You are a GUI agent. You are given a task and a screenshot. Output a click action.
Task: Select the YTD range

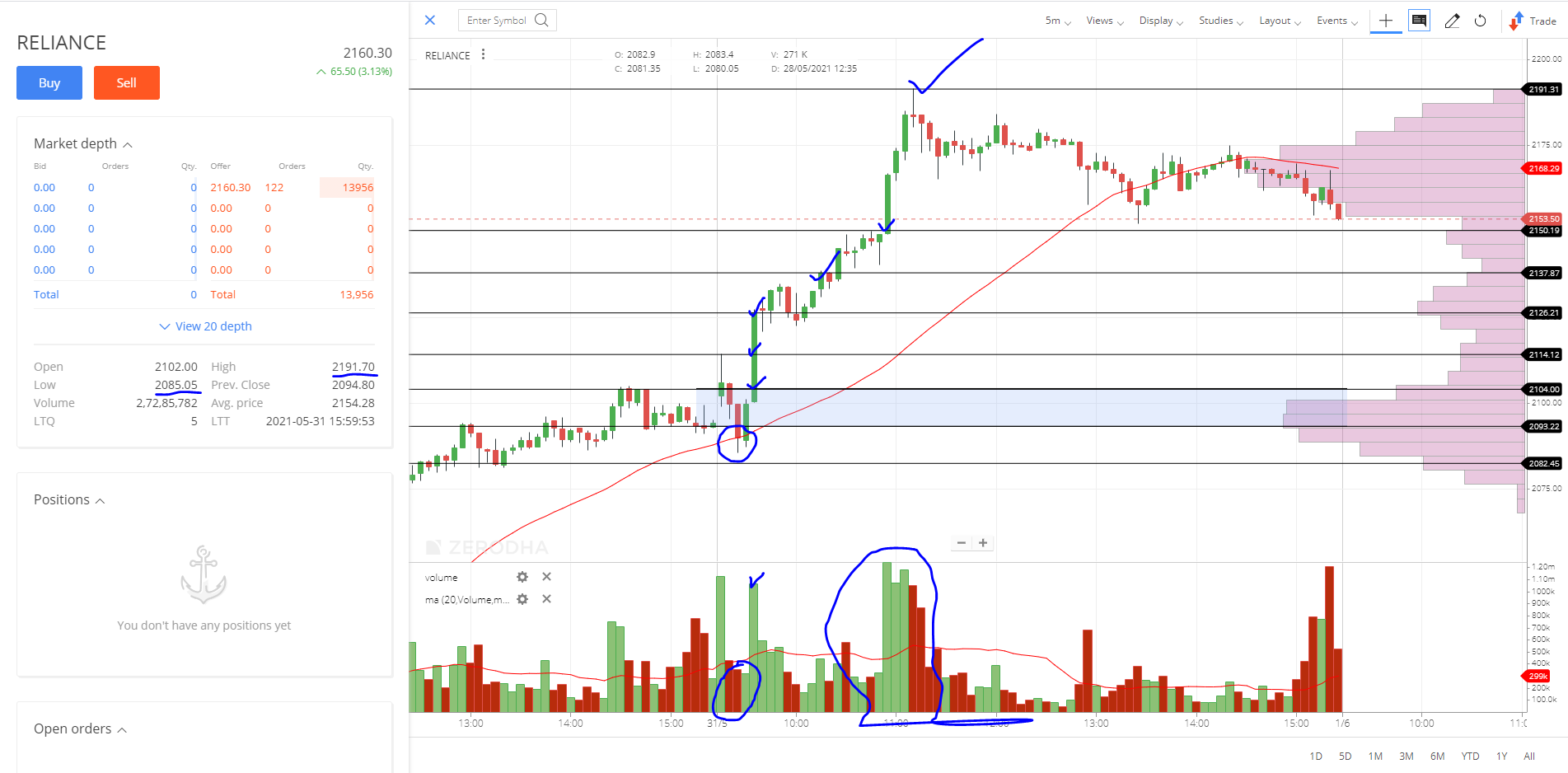[x=1470, y=756]
